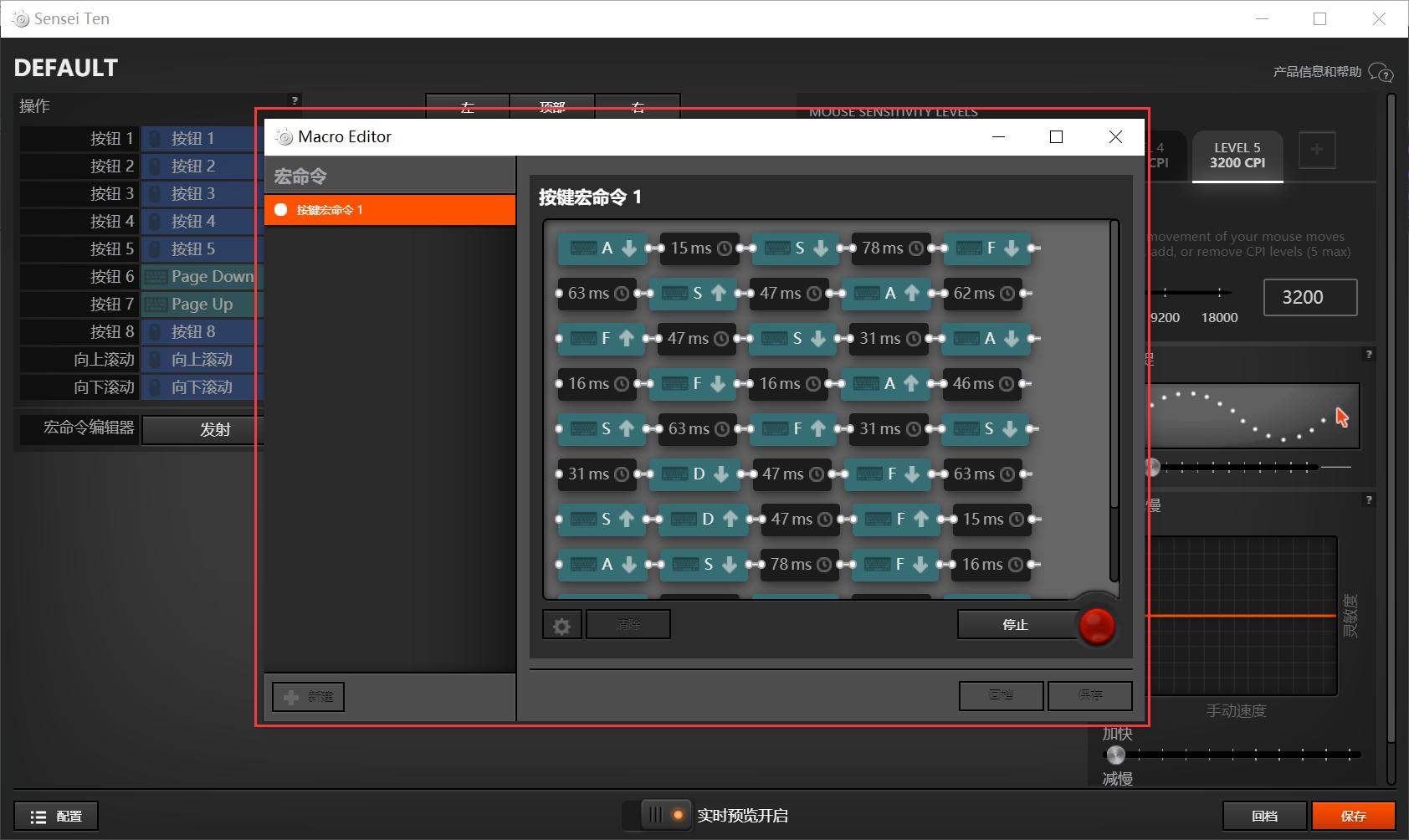
Task: Click the red macro record button
Action: tap(1097, 625)
